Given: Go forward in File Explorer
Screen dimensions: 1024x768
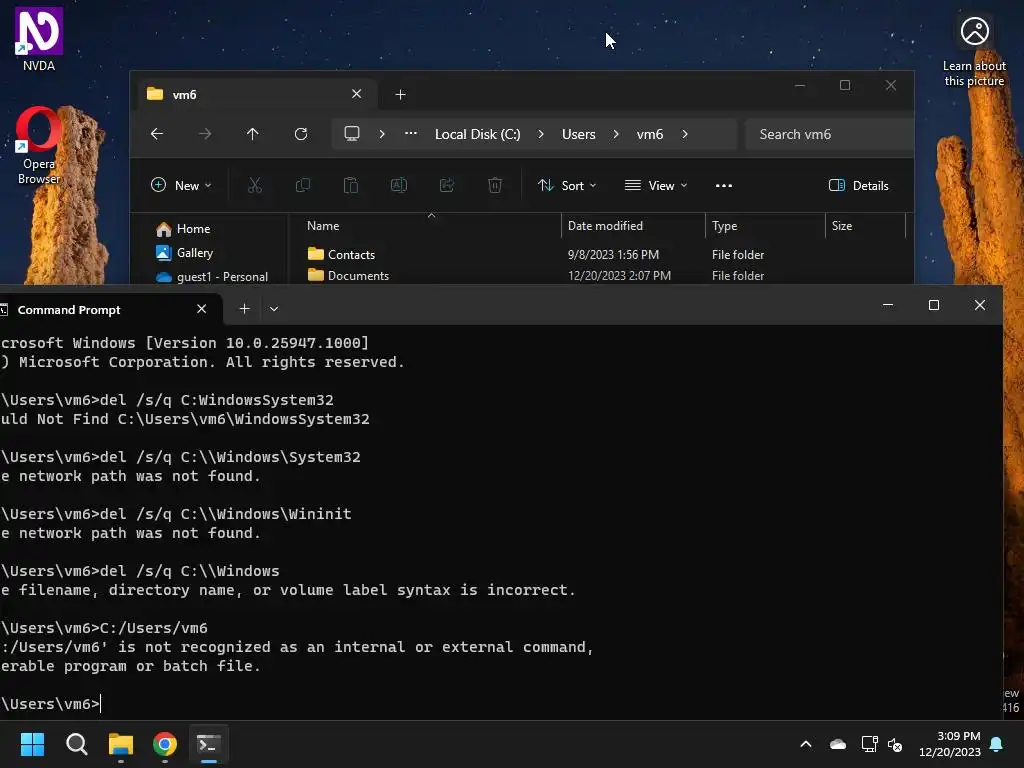Looking at the screenshot, I should pos(205,134).
